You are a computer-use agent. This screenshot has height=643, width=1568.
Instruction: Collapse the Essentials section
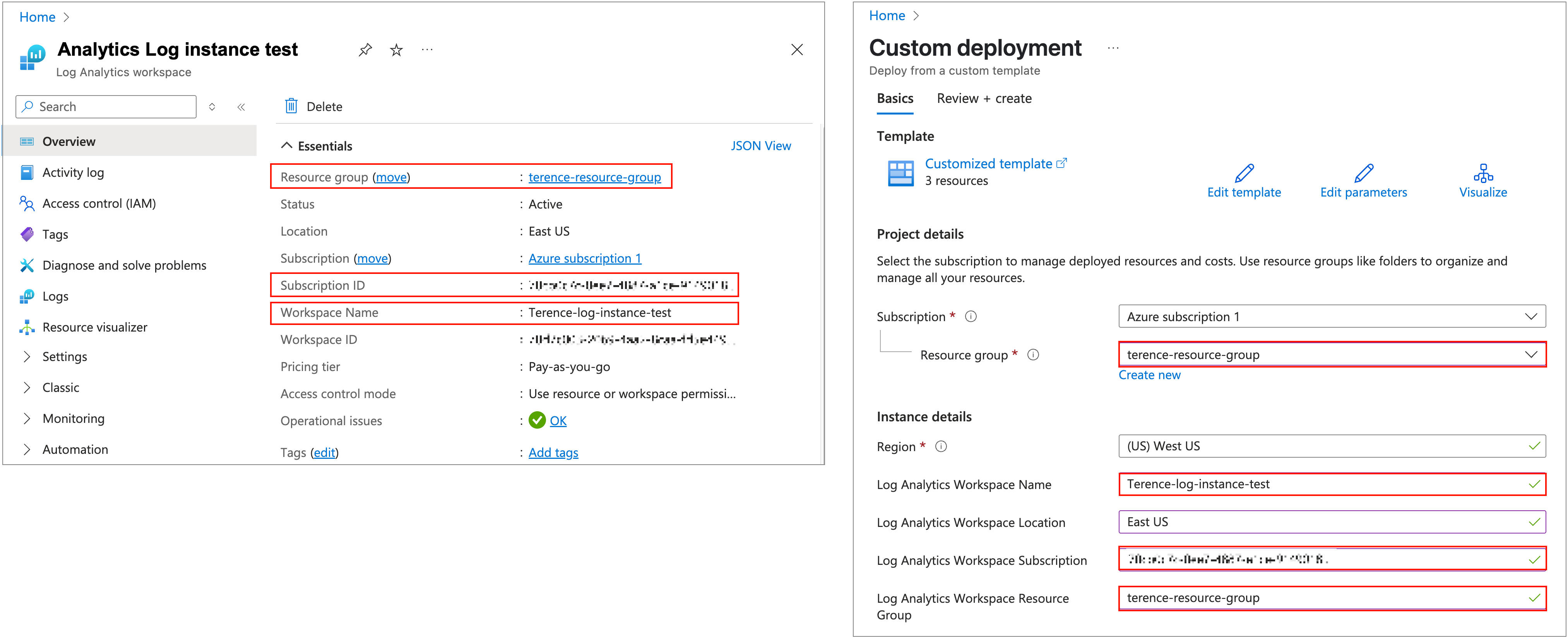286,146
